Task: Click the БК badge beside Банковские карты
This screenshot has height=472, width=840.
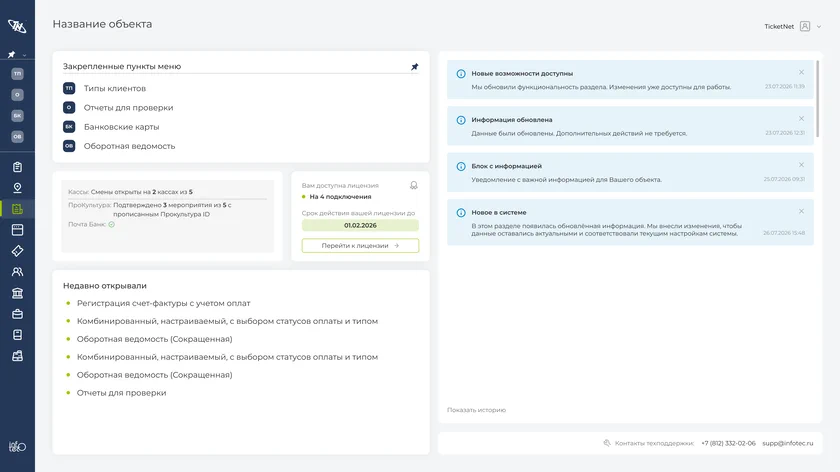Action: pos(69,126)
